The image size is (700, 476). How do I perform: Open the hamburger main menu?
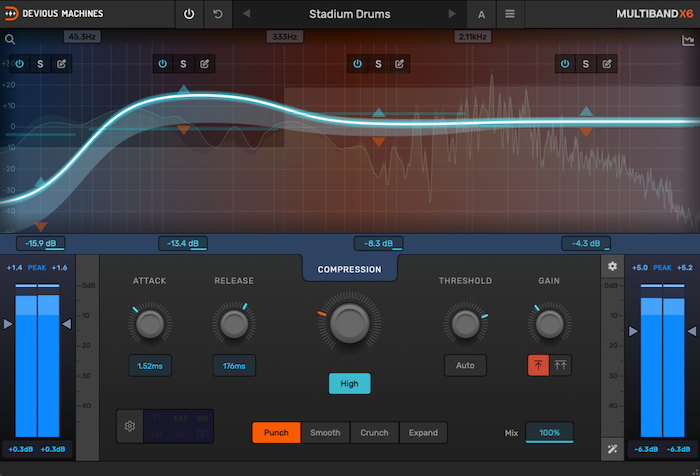pos(509,14)
